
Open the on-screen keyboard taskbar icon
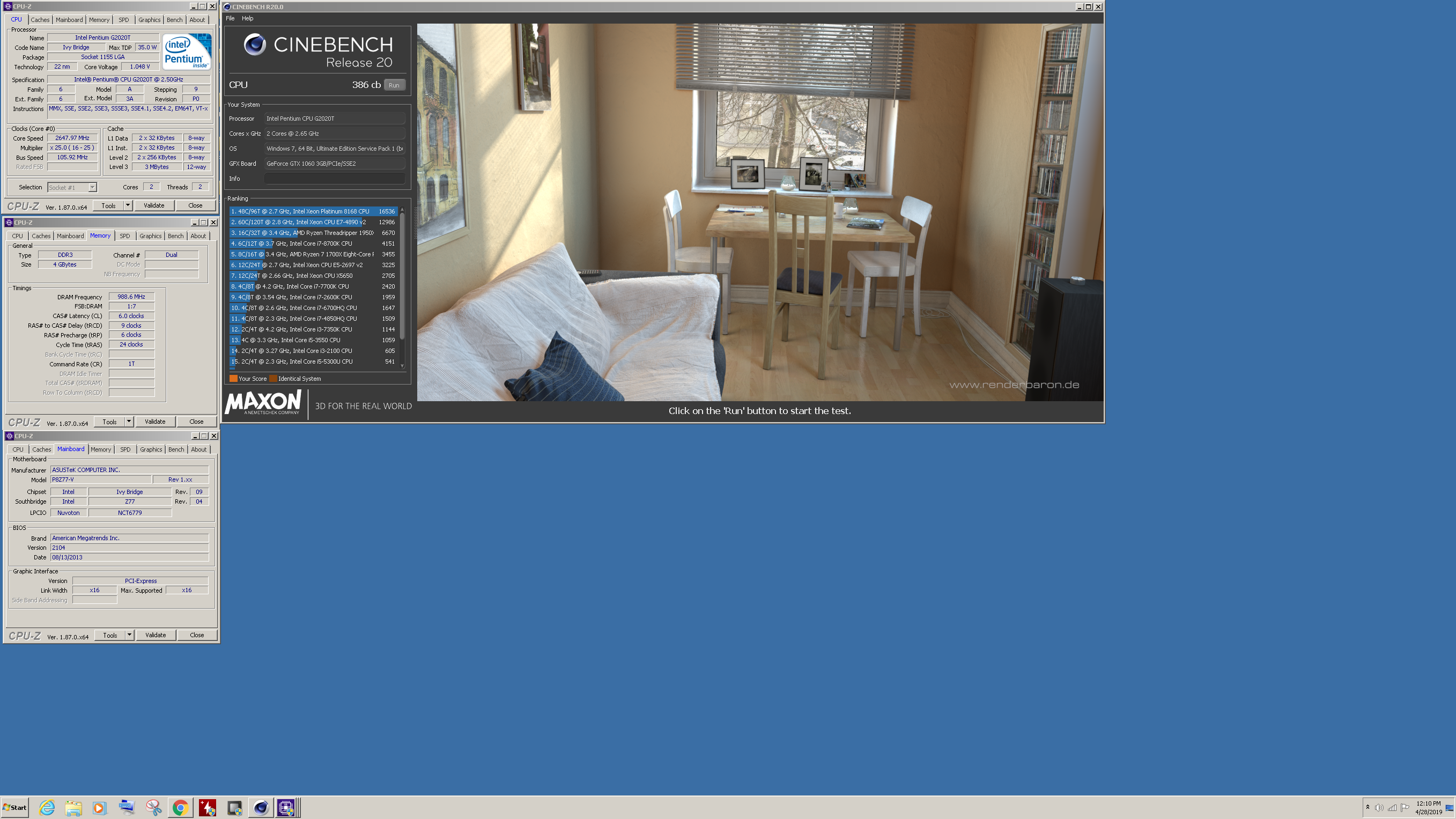point(127,808)
